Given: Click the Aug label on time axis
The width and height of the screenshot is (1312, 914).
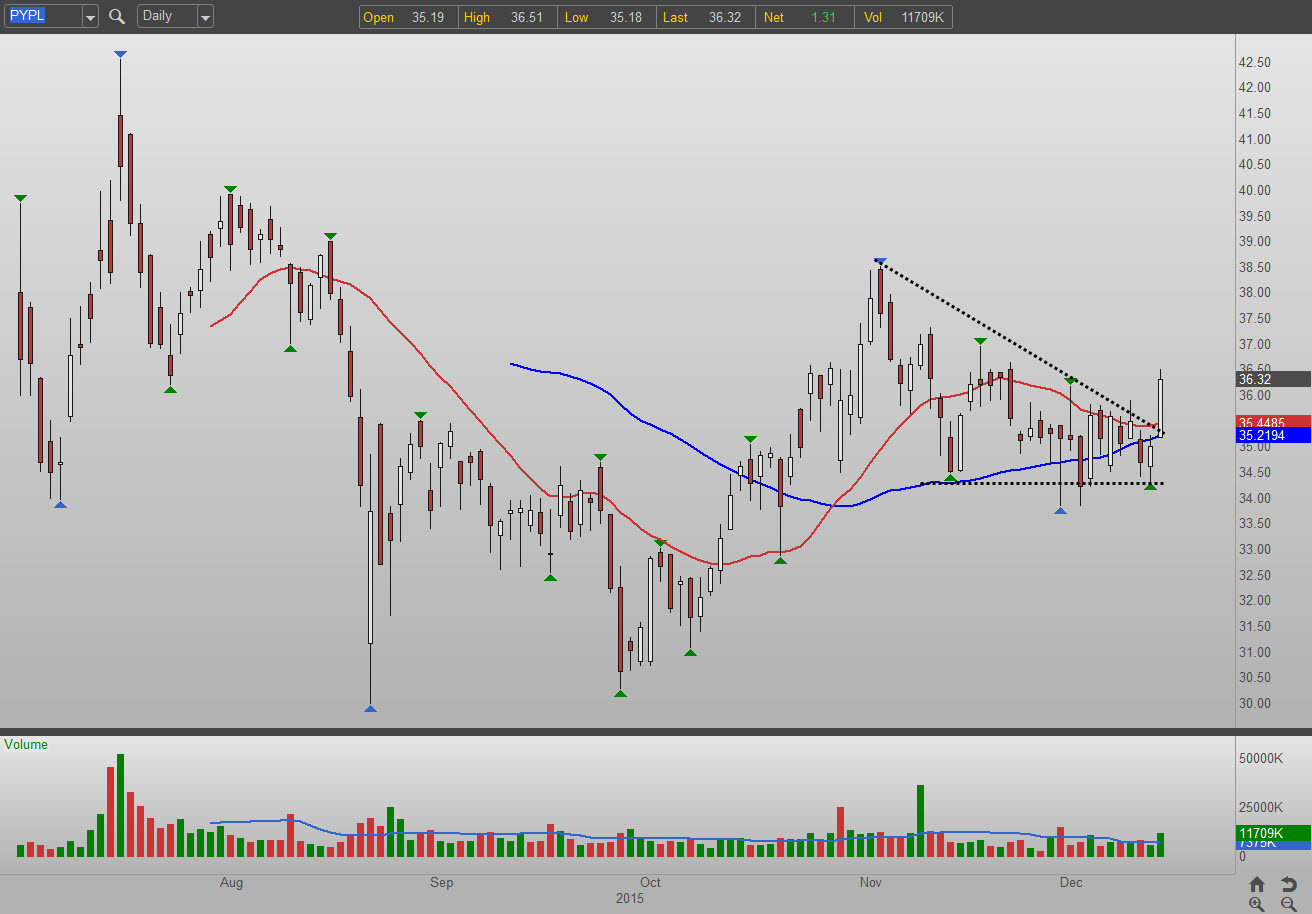Looking at the screenshot, I should click(x=231, y=883).
